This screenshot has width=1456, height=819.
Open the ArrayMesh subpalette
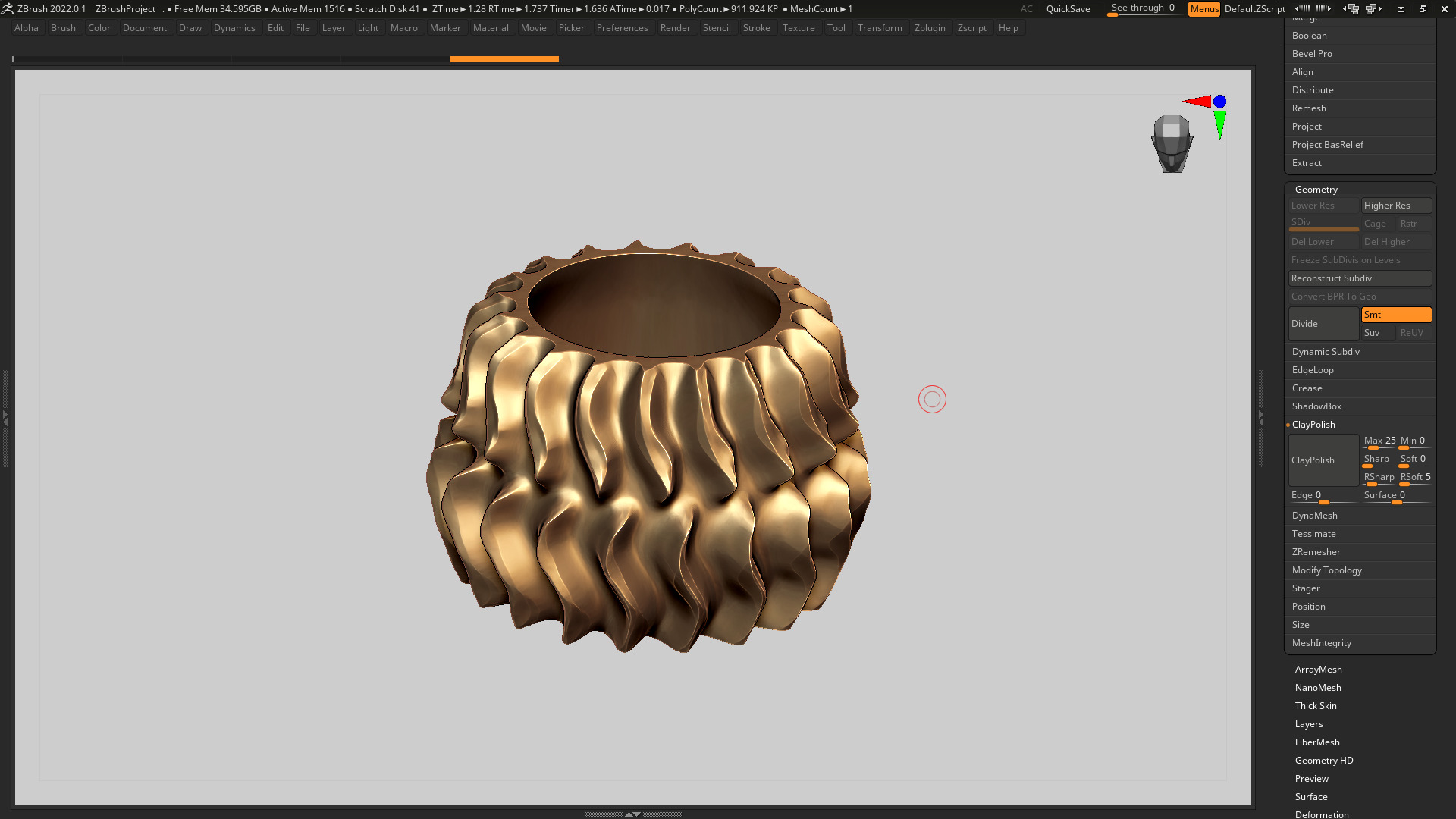(x=1318, y=670)
